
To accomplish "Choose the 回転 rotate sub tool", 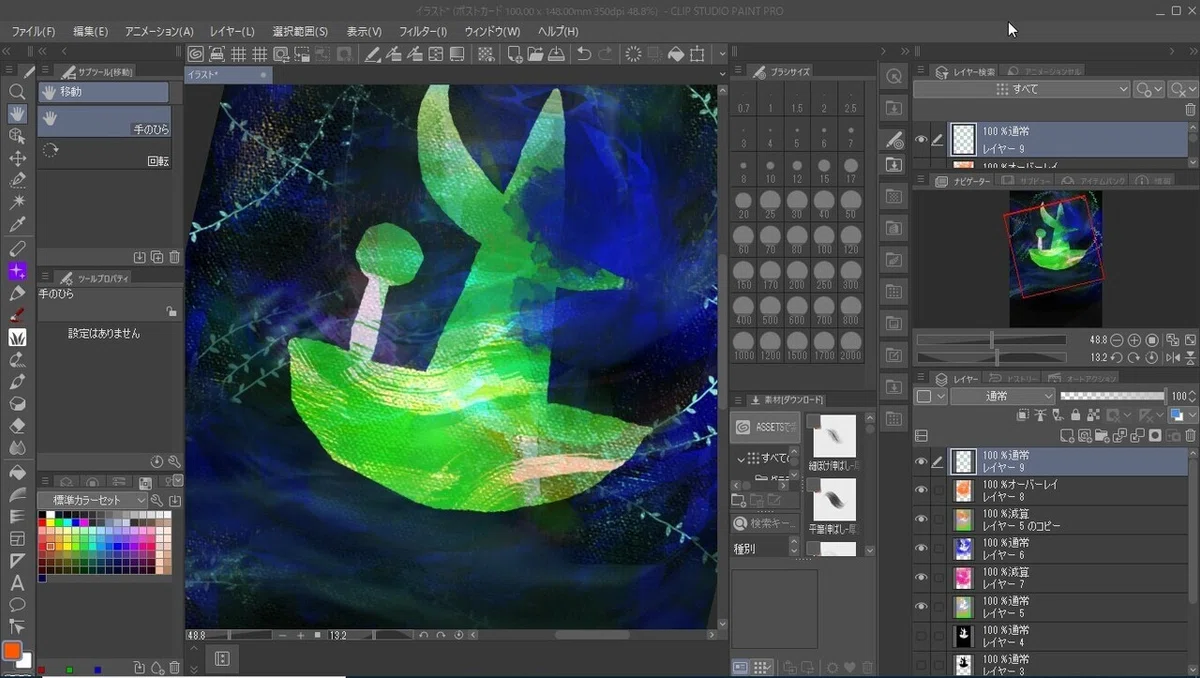I will tap(104, 152).
